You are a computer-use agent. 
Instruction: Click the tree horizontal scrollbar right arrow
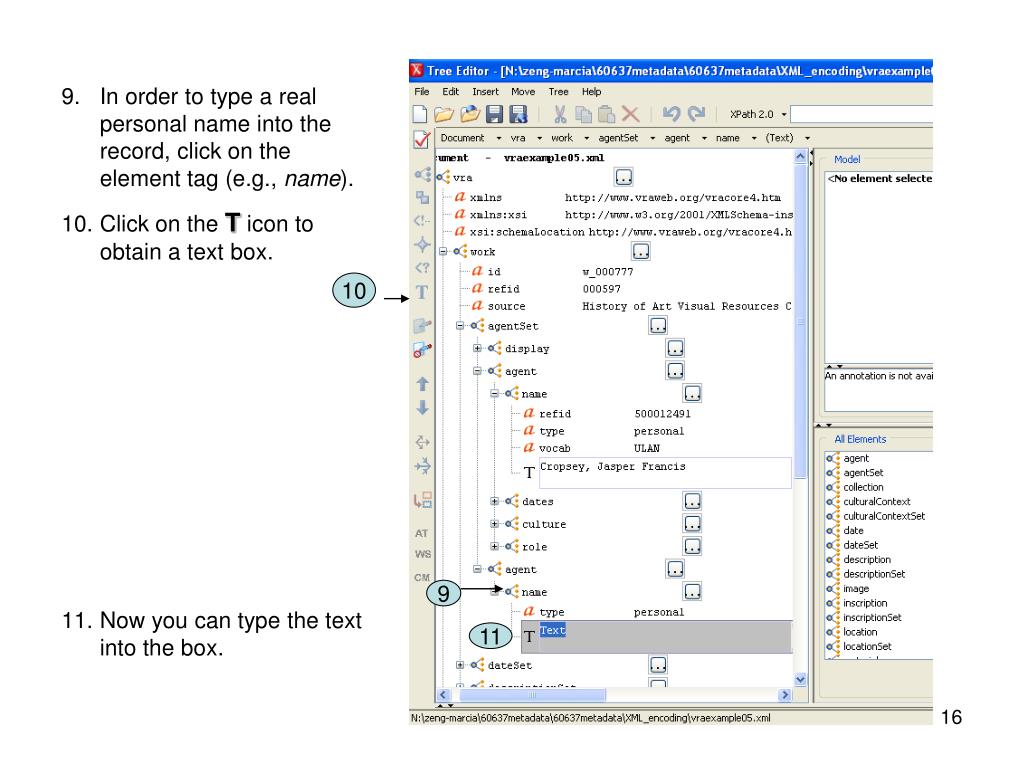coord(785,695)
